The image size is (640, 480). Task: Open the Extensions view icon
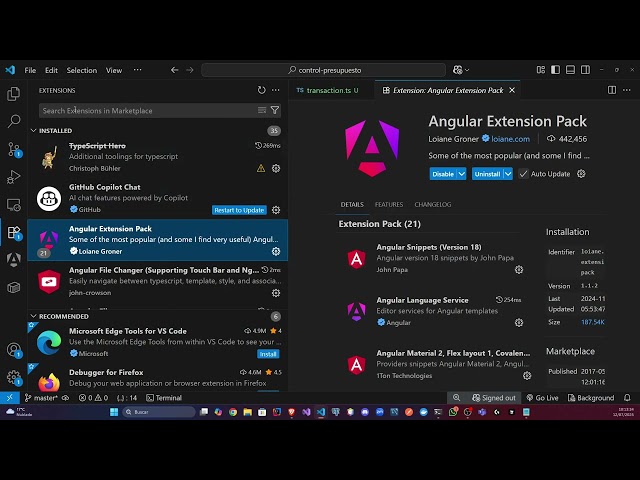pyautogui.click(x=13, y=233)
